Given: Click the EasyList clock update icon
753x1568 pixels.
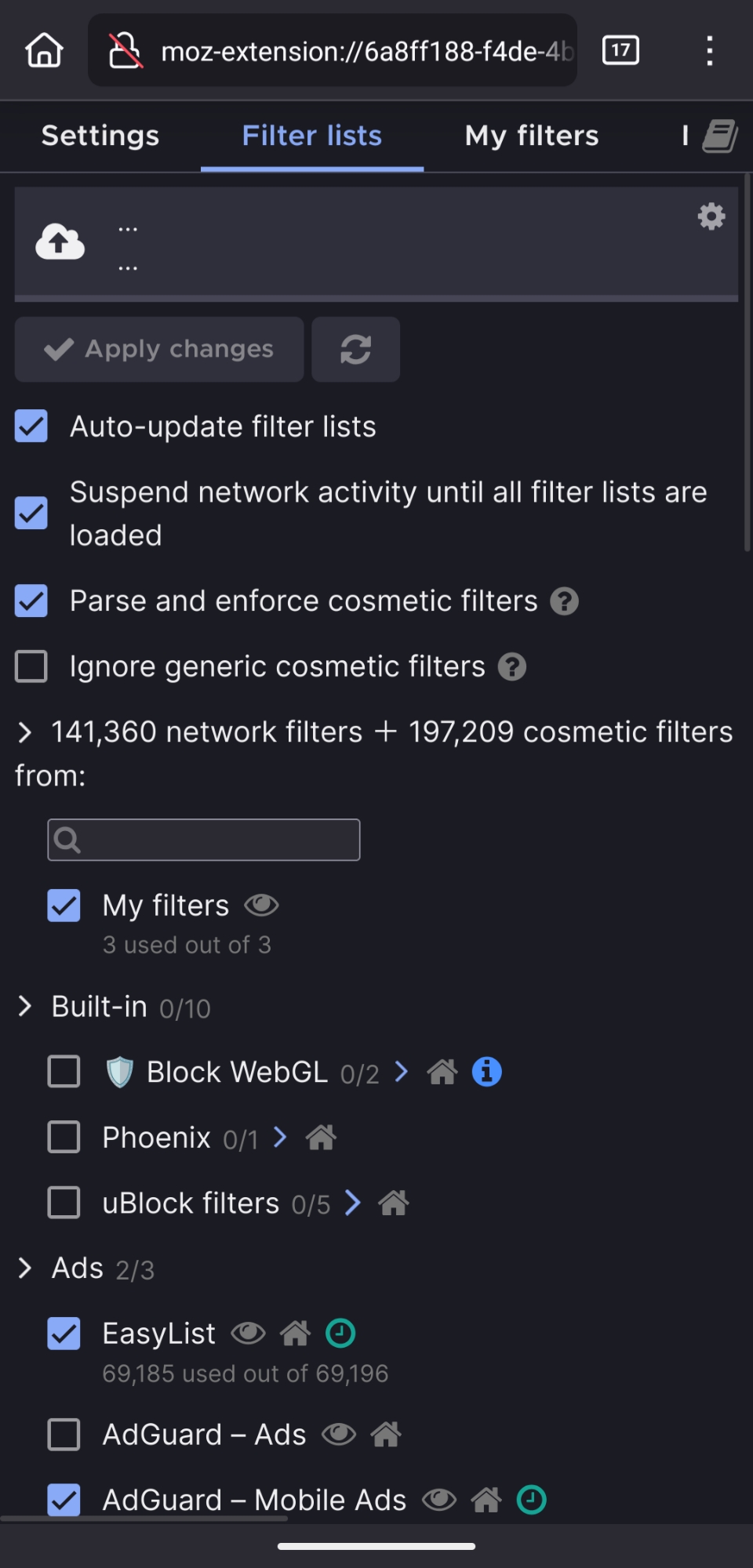Looking at the screenshot, I should [x=340, y=1333].
